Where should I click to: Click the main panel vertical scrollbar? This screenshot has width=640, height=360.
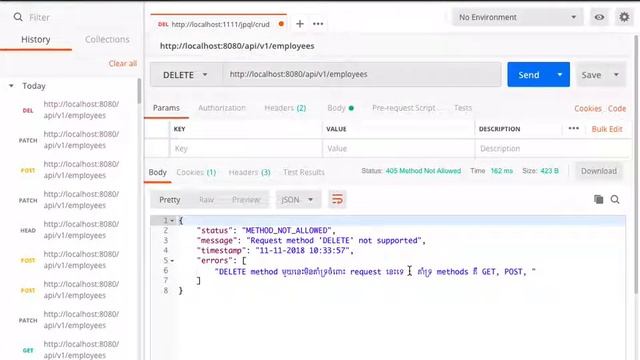point(636,163)
